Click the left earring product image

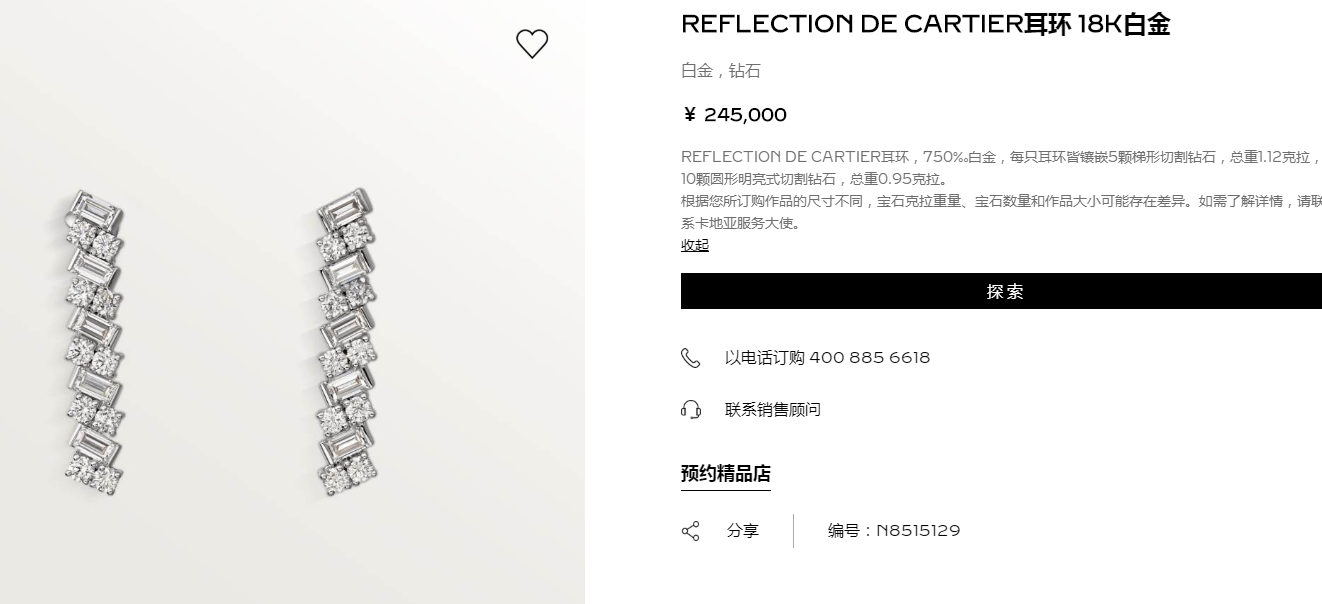[x=94, y=342]
